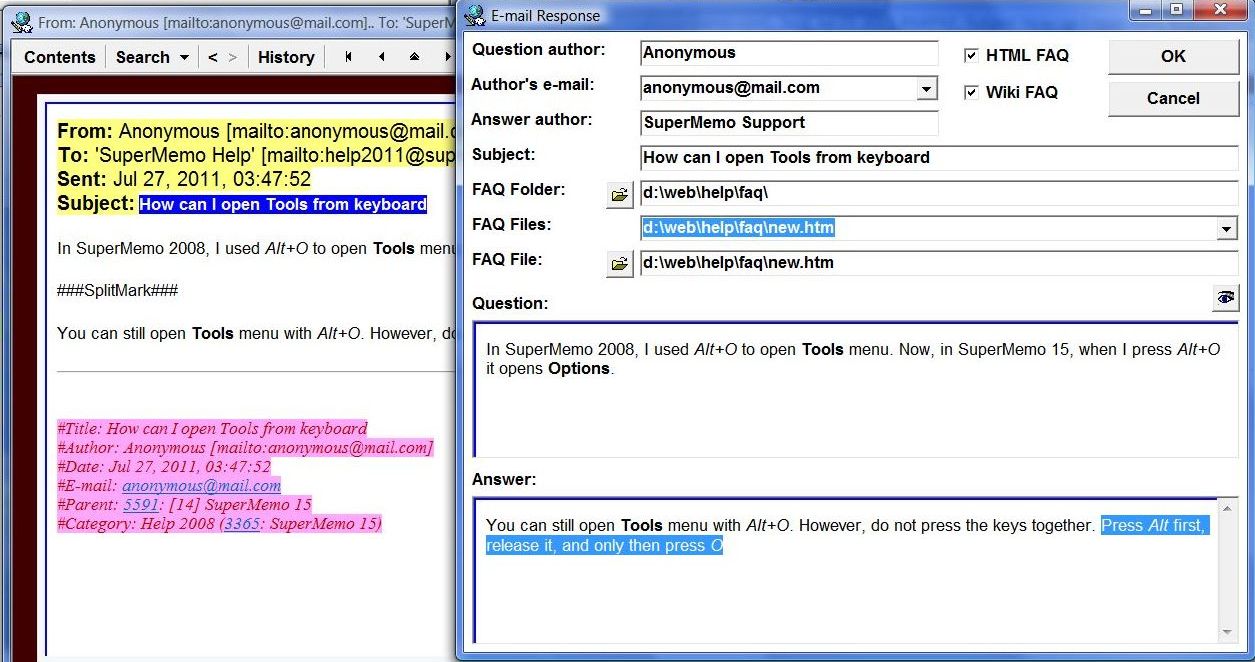This screenshot has height=662, width=1255.
Task: Click the 'Answer:' label above the answer box
Action: point(504,479)
